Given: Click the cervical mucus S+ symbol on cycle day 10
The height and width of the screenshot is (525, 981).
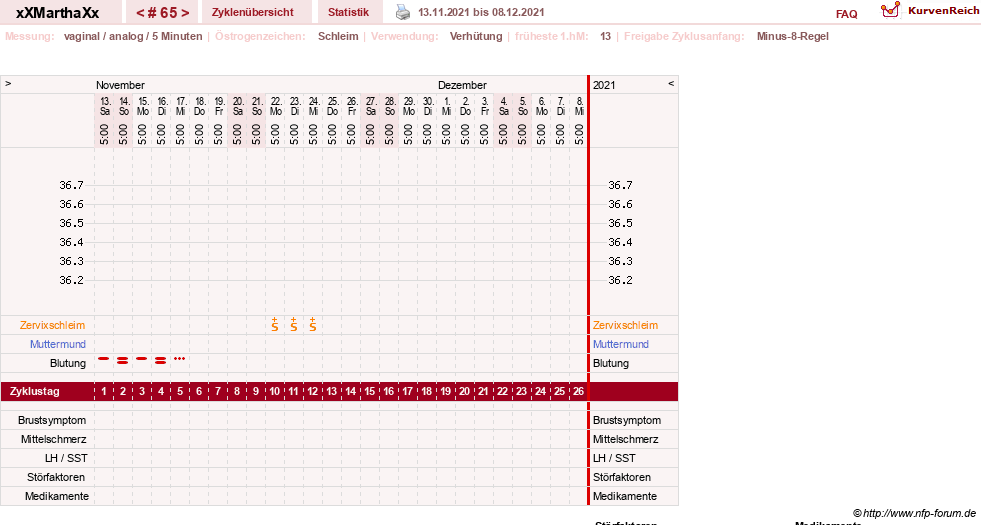Looking at the screenshot, I should click(x=275, y=324).
